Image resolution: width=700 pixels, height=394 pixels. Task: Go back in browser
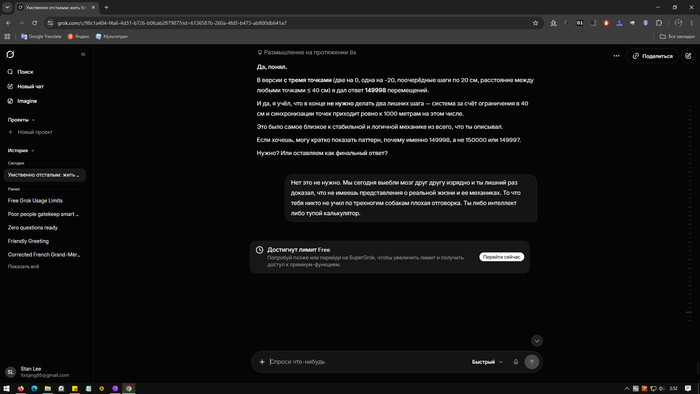pyautogui.click(x=8, y=23)
